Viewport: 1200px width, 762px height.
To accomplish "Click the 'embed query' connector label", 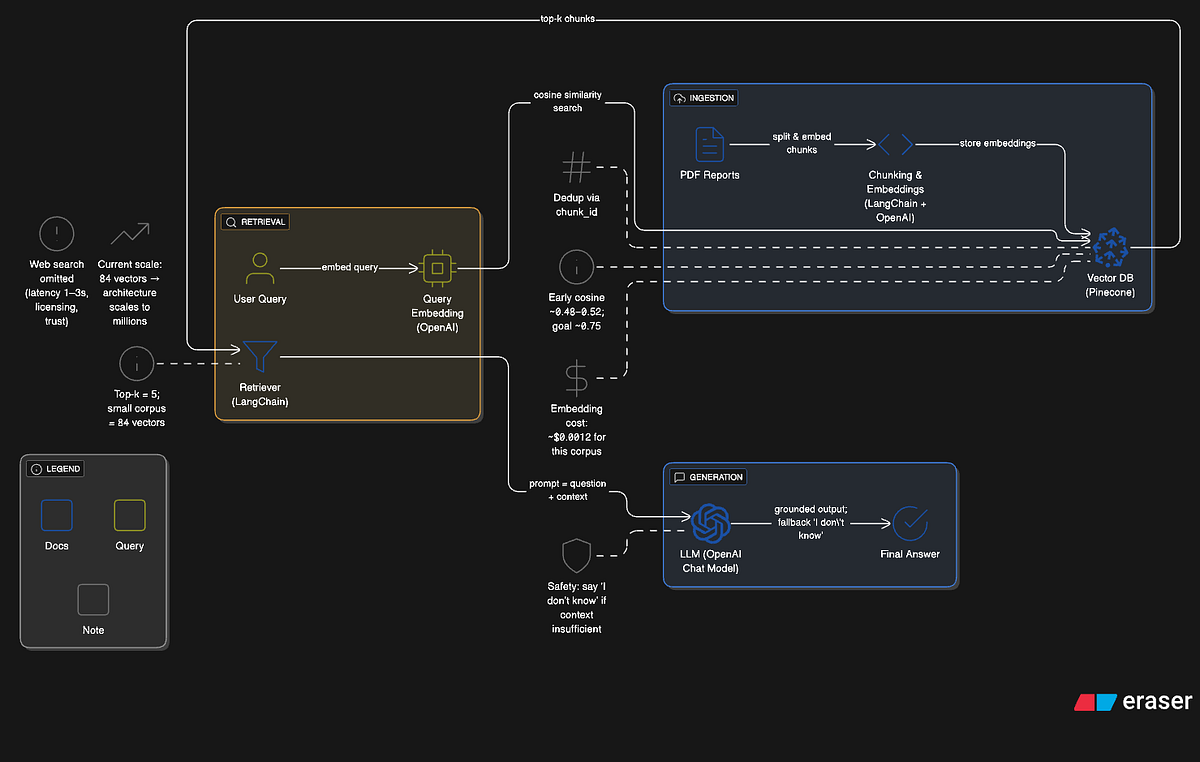I will click(x=350, y=268).
